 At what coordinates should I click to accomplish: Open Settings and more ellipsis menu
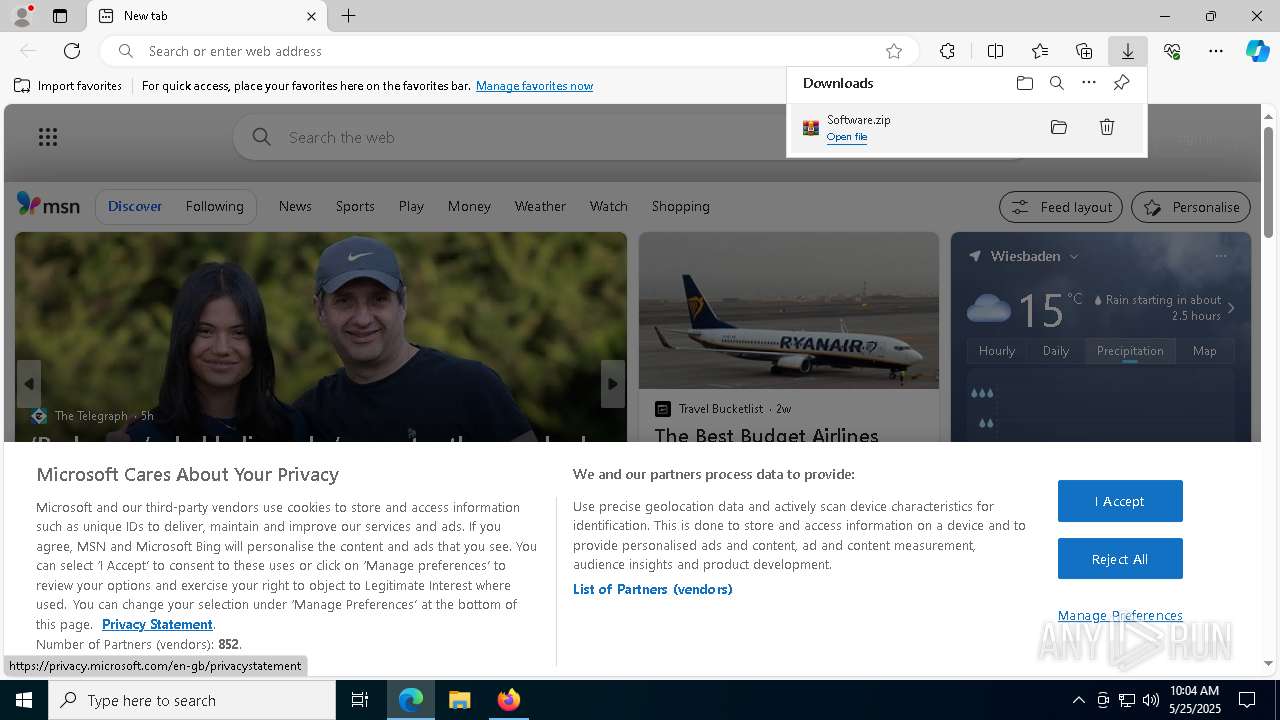(x=1216, y=51)
